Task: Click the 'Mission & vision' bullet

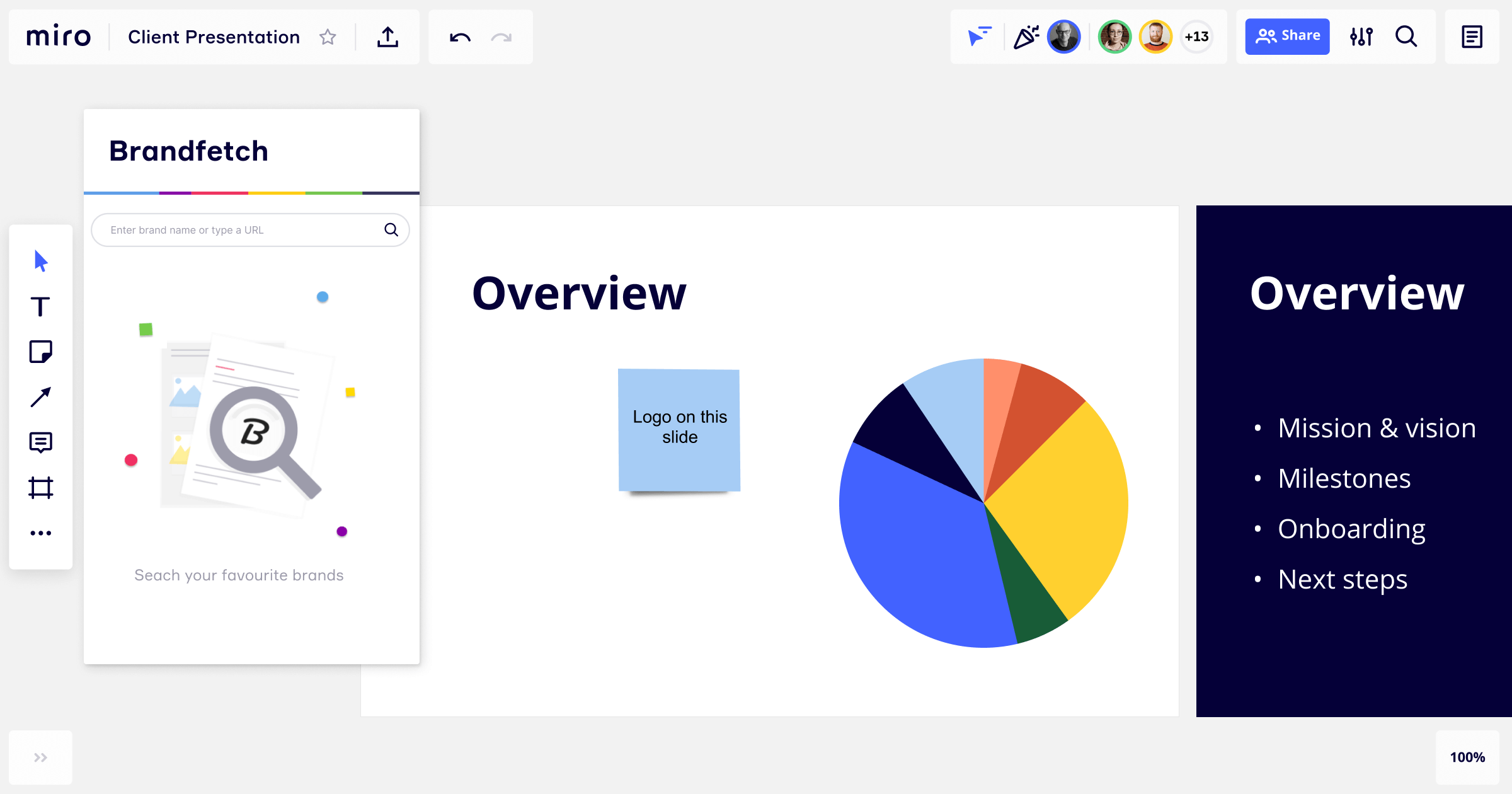Action: (x=1377, y=429)
